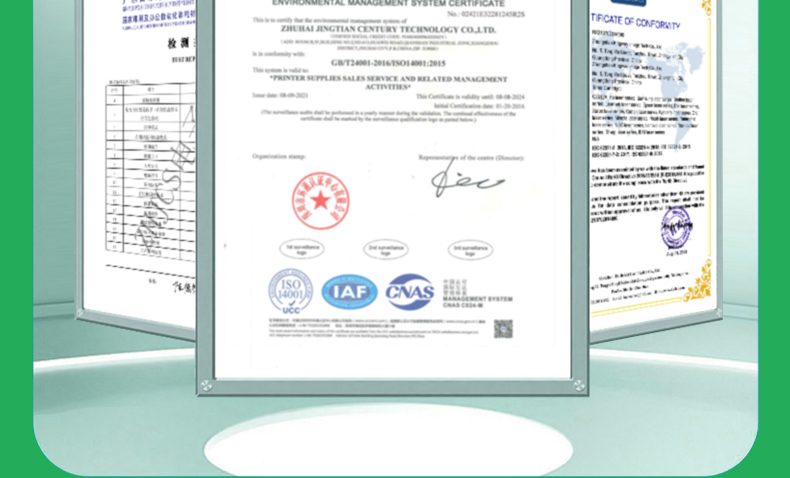Click 'This Certificate is validity until: 08-08-2024'

tap(470, 96)
